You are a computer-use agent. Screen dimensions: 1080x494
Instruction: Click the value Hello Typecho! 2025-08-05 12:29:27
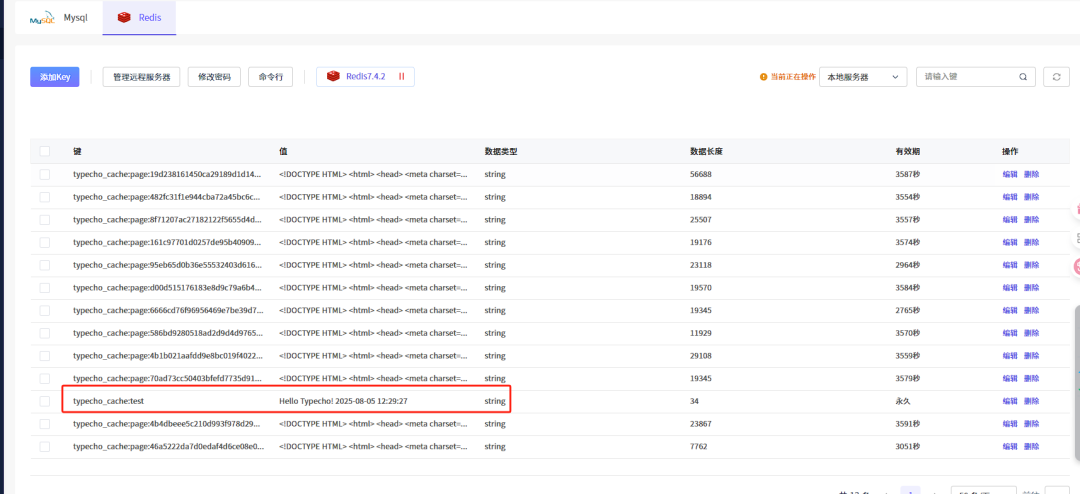point(343,401)
